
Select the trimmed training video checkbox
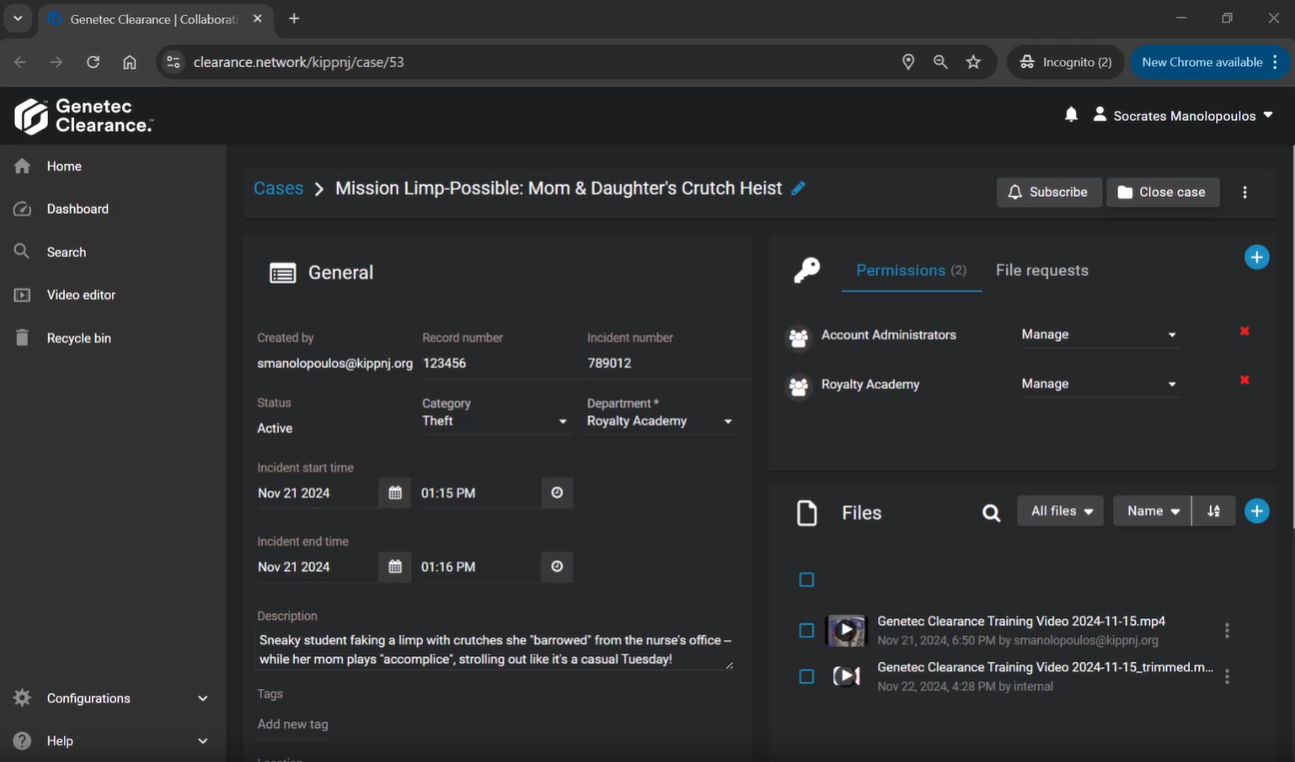(807, 677)
